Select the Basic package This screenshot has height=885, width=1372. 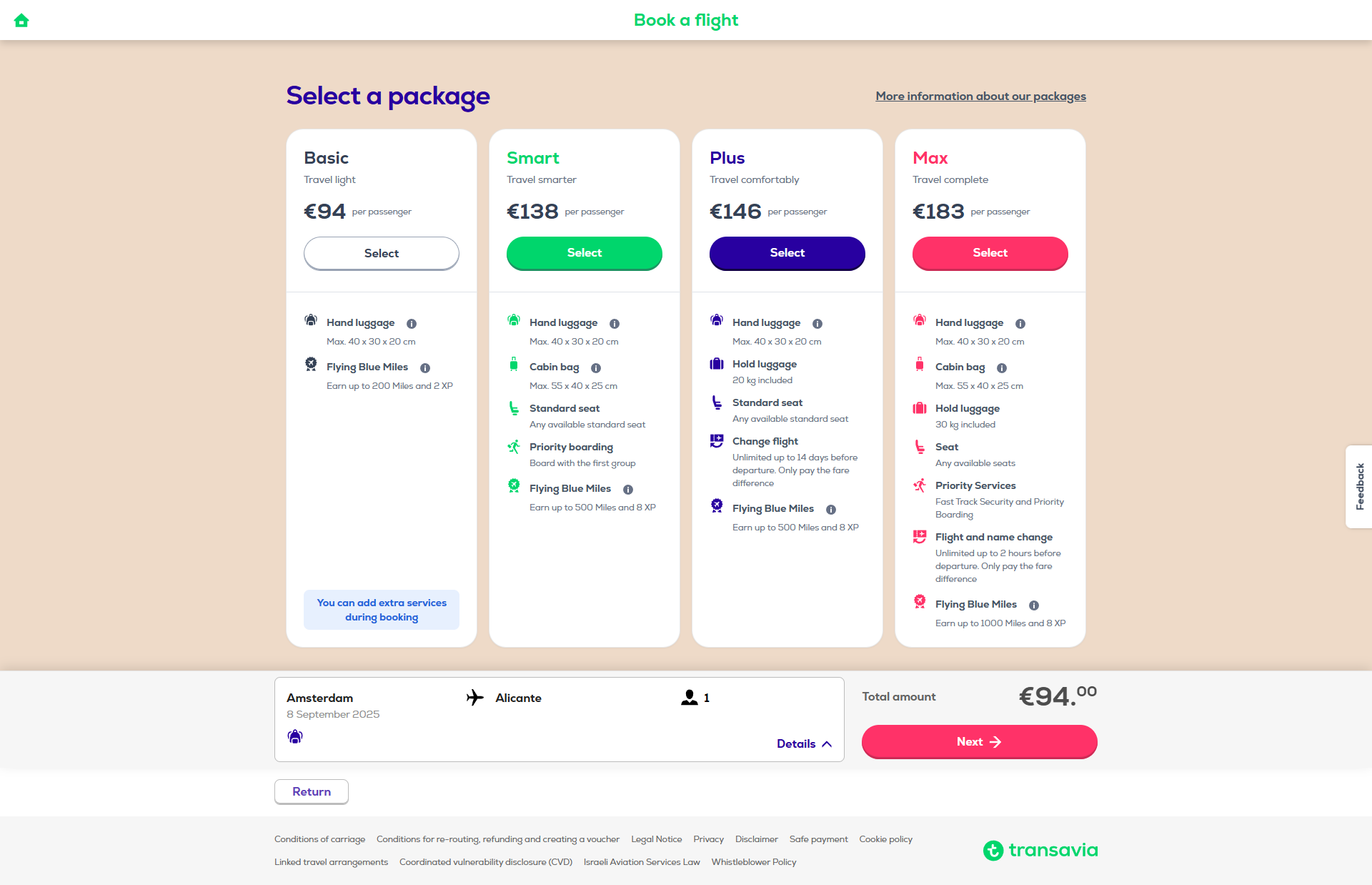(382, 253)
